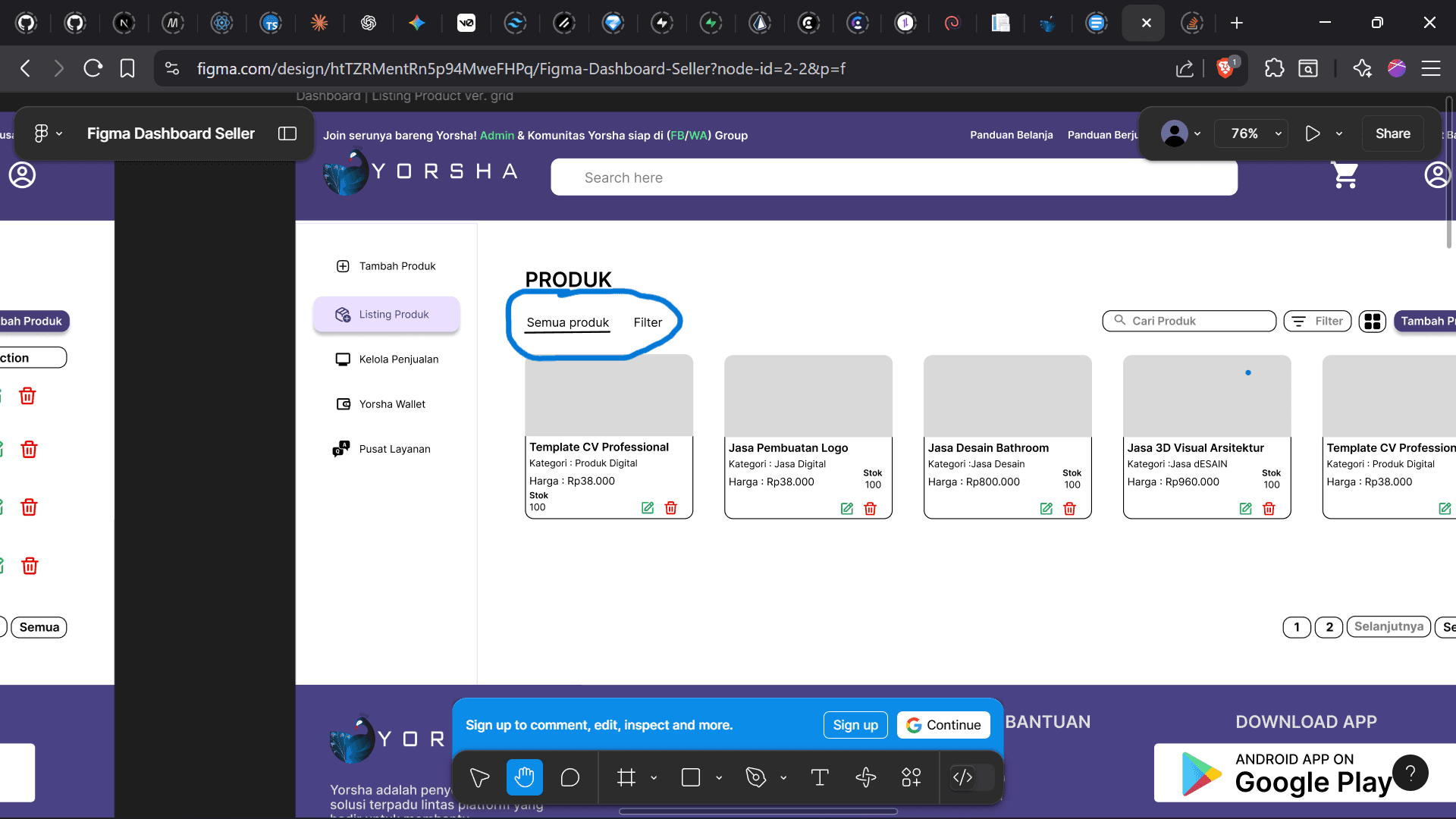Click the edit icon on Jasa Pembuatan Logo
Screen dimensions: 1456x819
[x=847, y=509]
